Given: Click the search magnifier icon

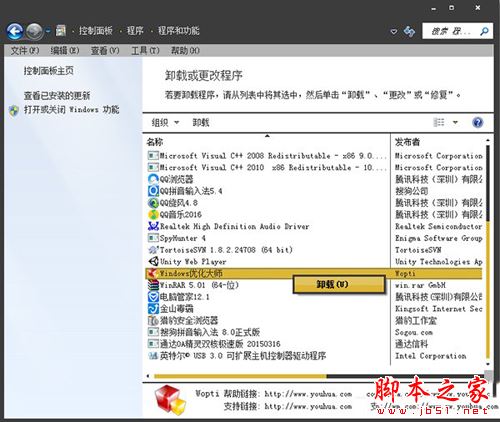Looking at the screenshot, I should pos(484,31).
